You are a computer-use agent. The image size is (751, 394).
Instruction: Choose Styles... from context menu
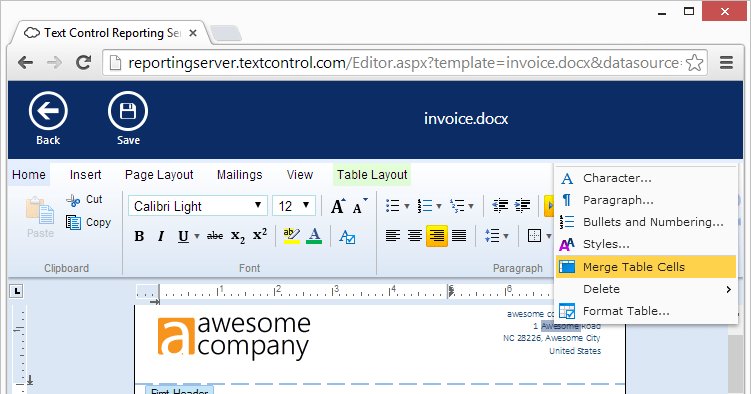point(646,244)
